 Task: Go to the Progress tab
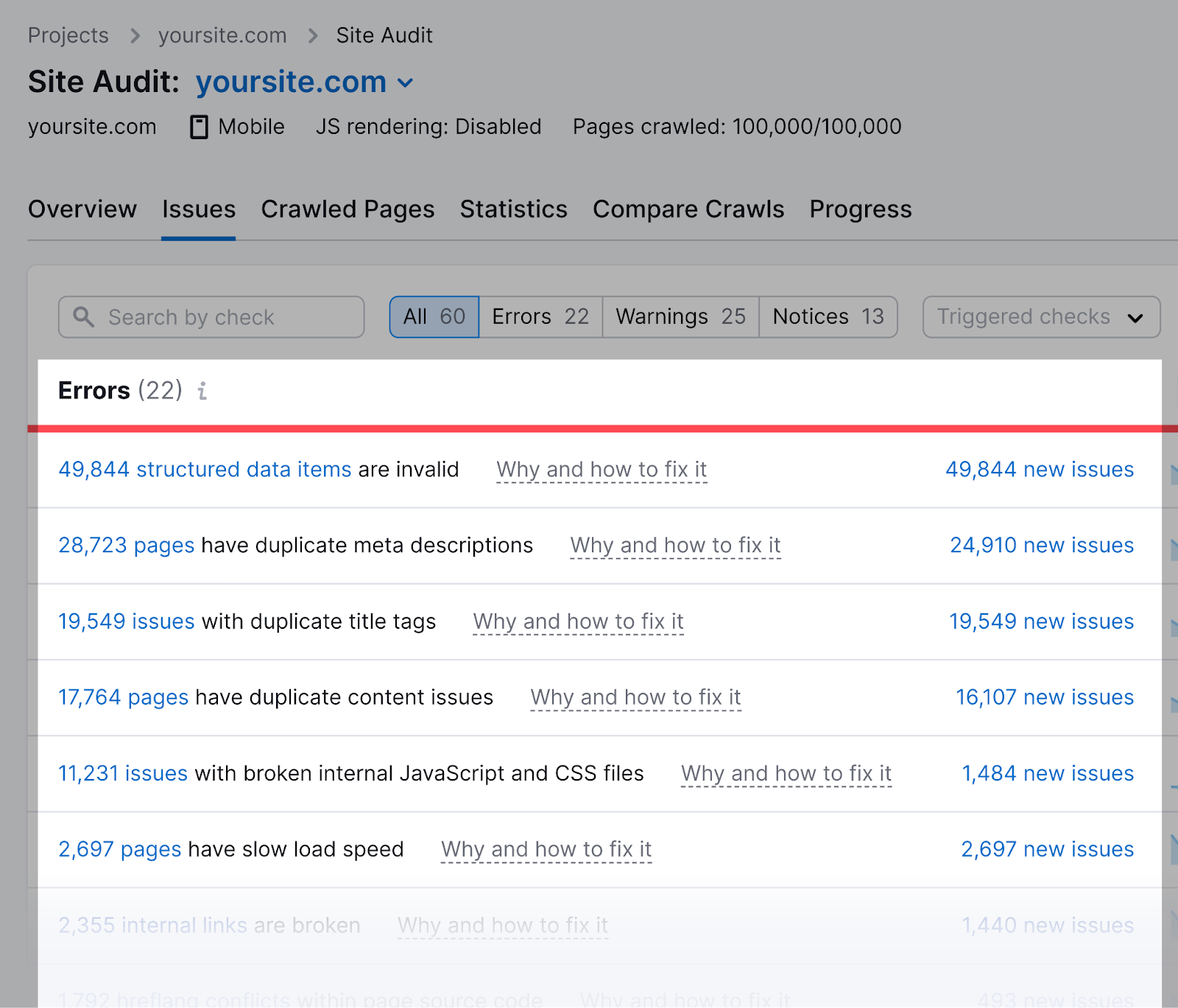click(861, 210)
